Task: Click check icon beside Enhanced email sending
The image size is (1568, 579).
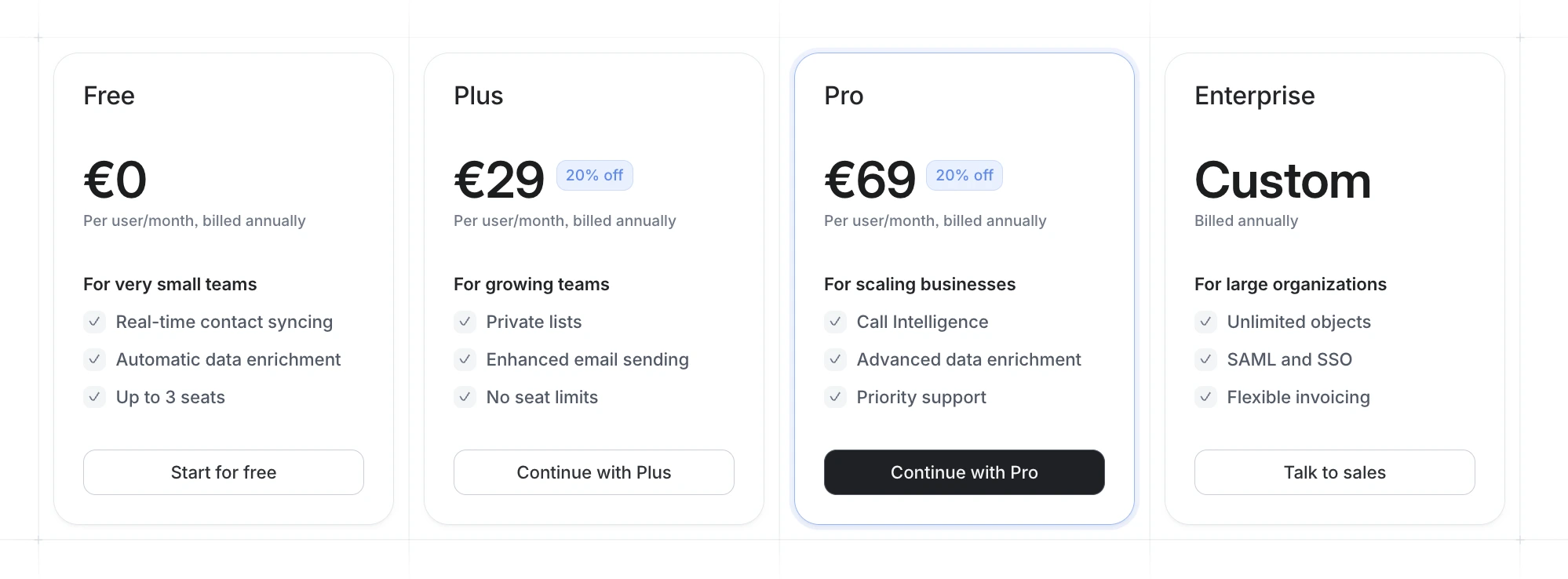Action: [465, 359]
